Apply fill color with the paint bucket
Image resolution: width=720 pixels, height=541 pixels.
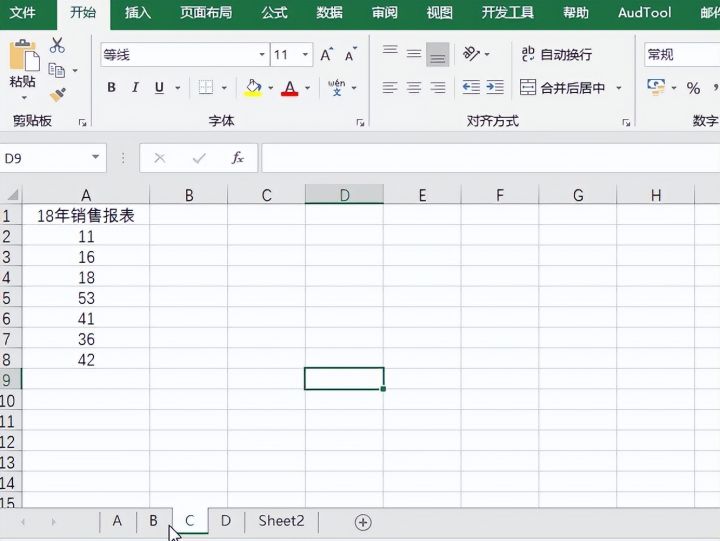(253, 87)
